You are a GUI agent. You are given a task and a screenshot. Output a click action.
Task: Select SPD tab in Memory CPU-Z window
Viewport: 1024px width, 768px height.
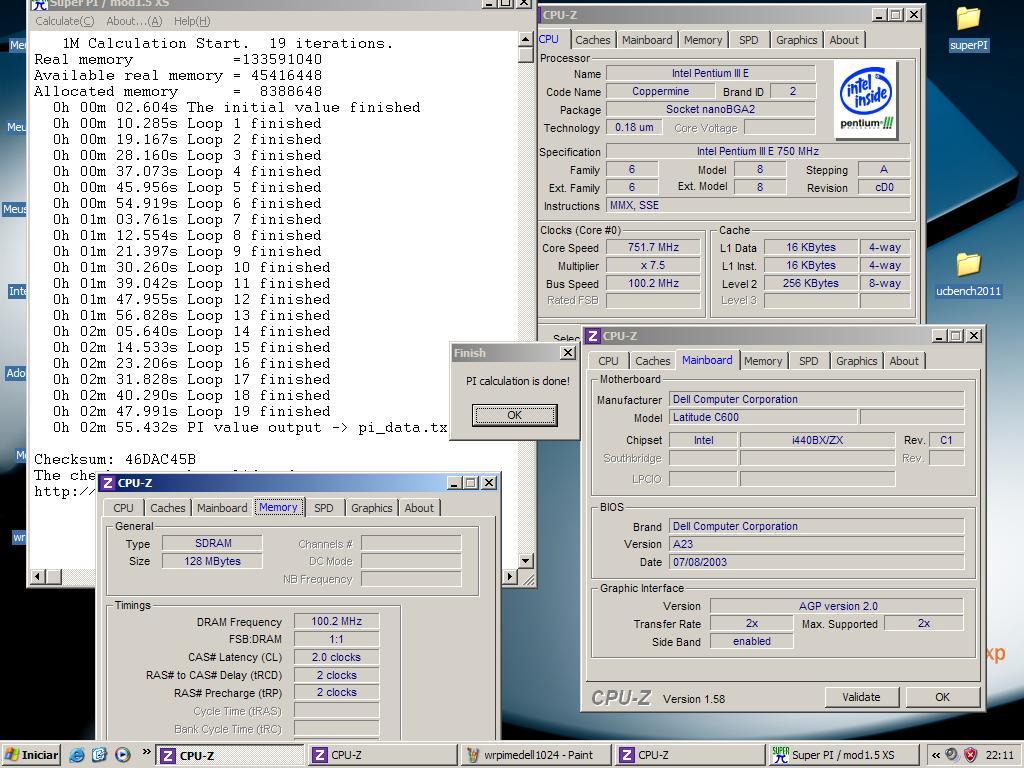click(x=323, y=507)
